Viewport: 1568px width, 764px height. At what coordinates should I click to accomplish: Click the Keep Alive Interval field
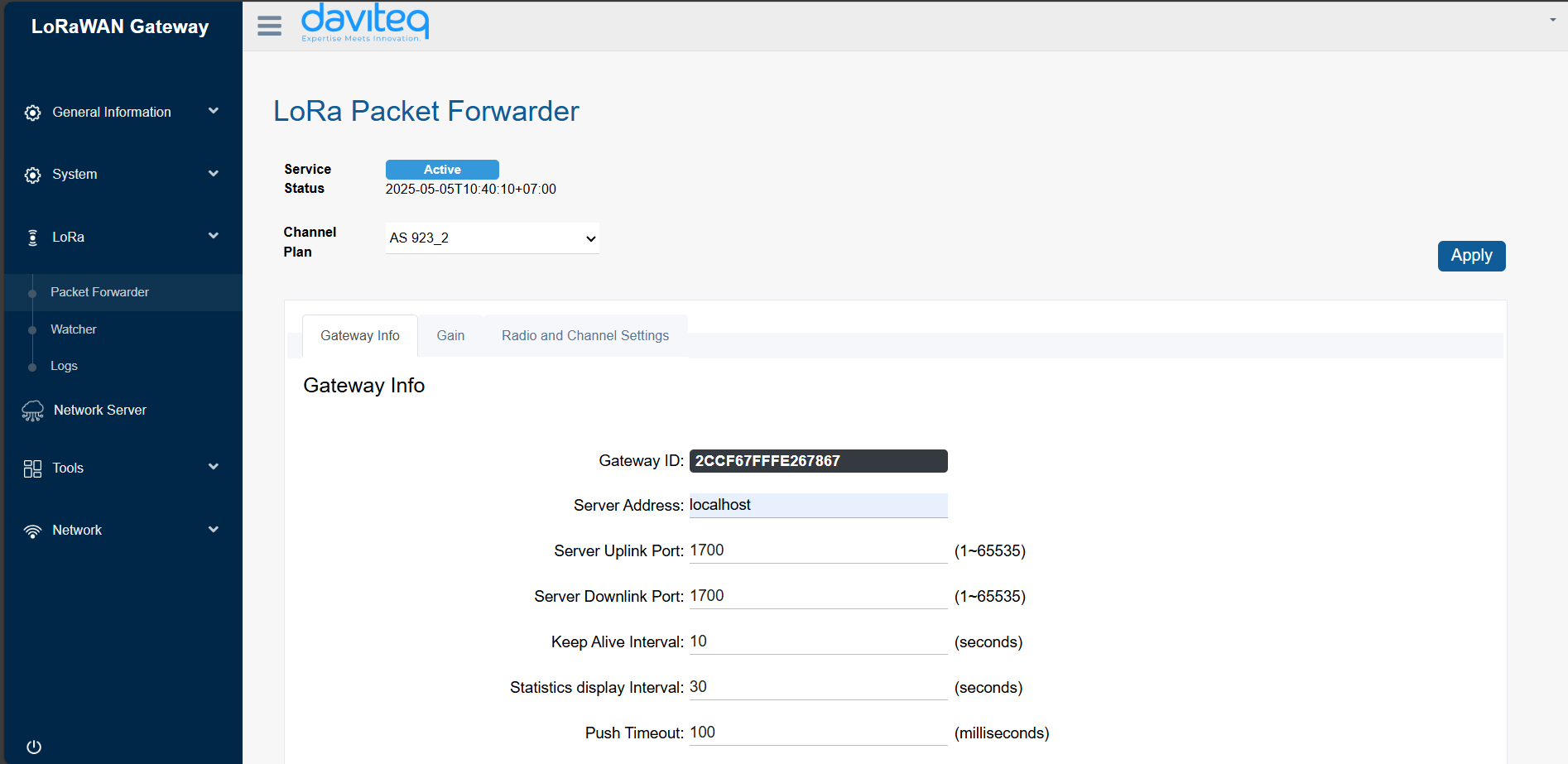817,641
